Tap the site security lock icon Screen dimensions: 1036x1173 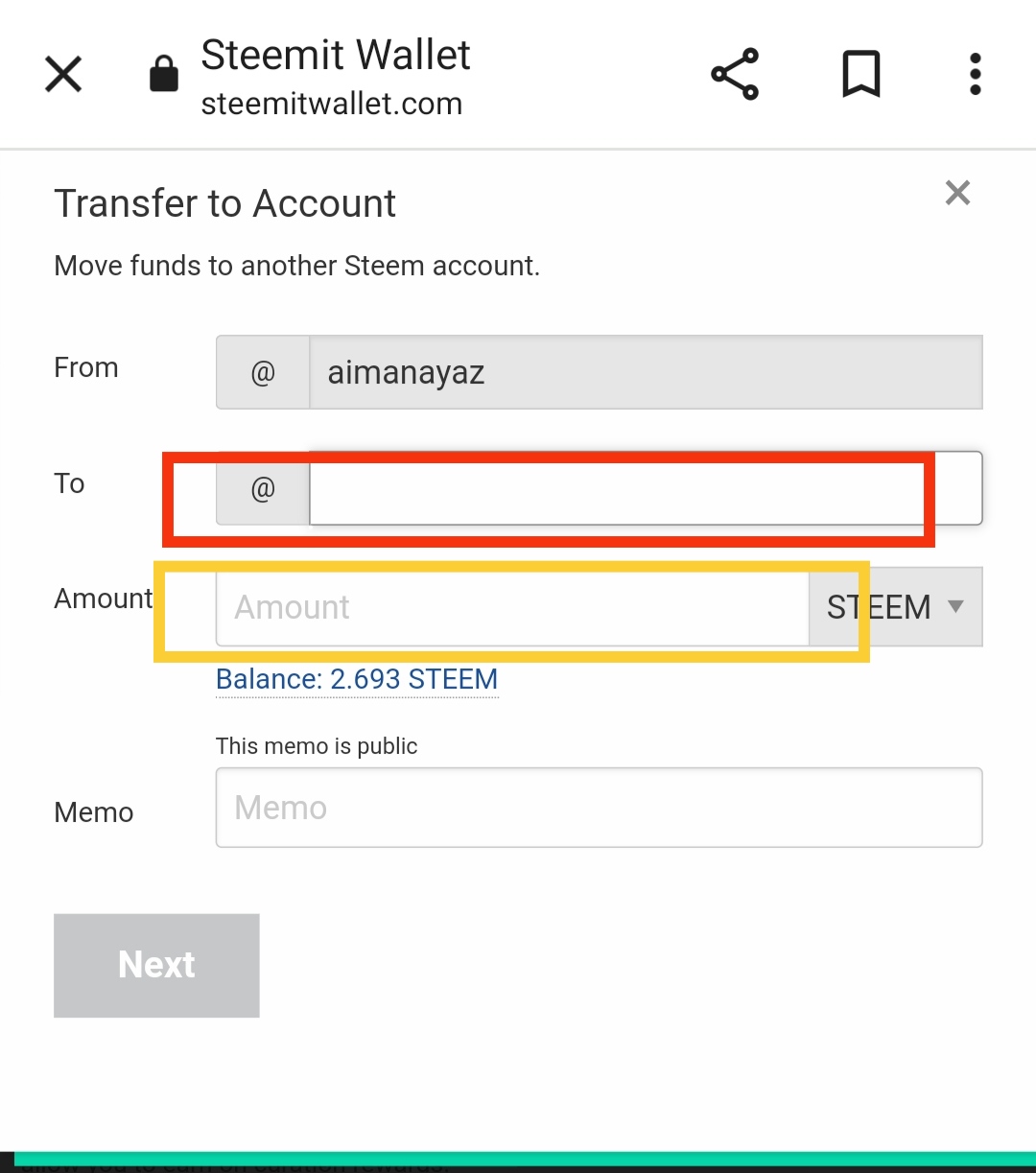click(x=164, y=75)
